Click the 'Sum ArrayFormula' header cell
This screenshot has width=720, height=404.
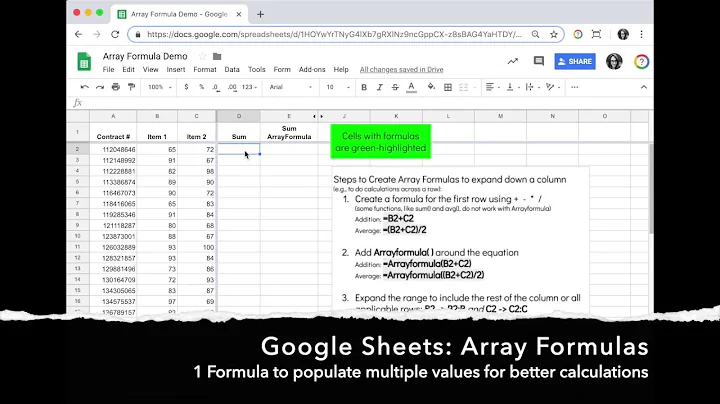pyautogui.click(x=289, y=132)
